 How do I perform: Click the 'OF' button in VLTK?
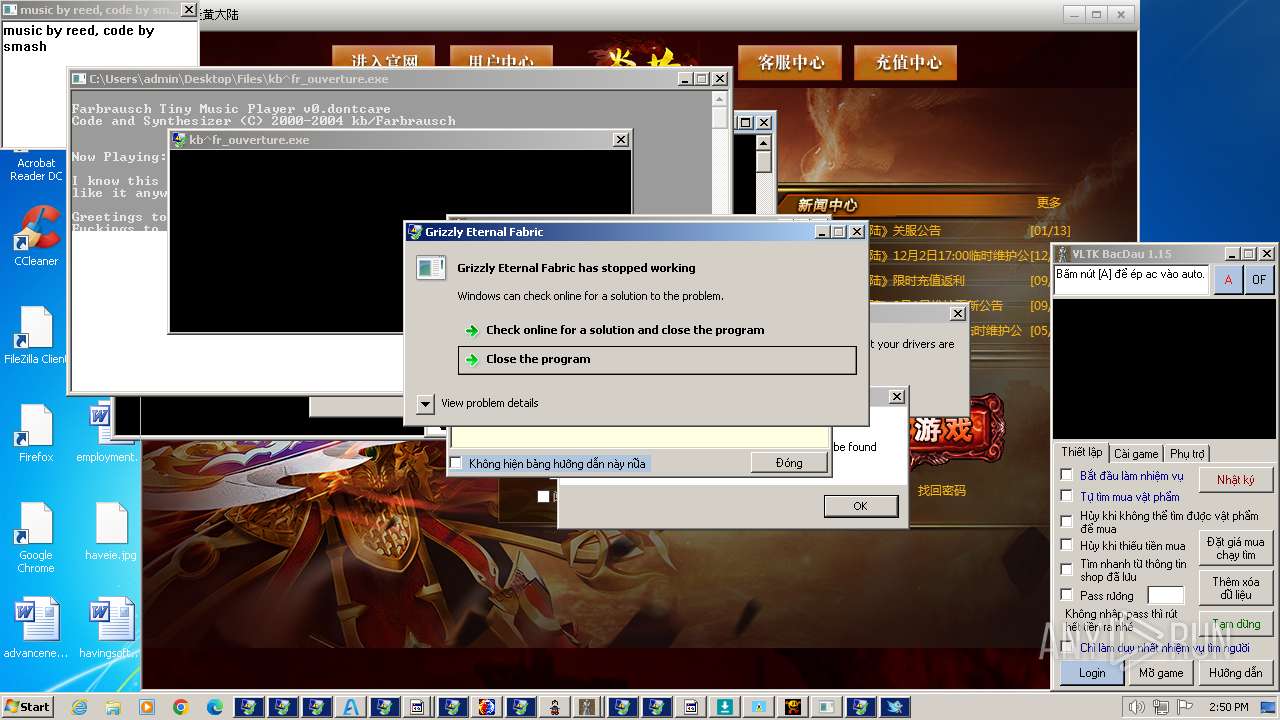pyautogui.click(x=1259, y=280)
